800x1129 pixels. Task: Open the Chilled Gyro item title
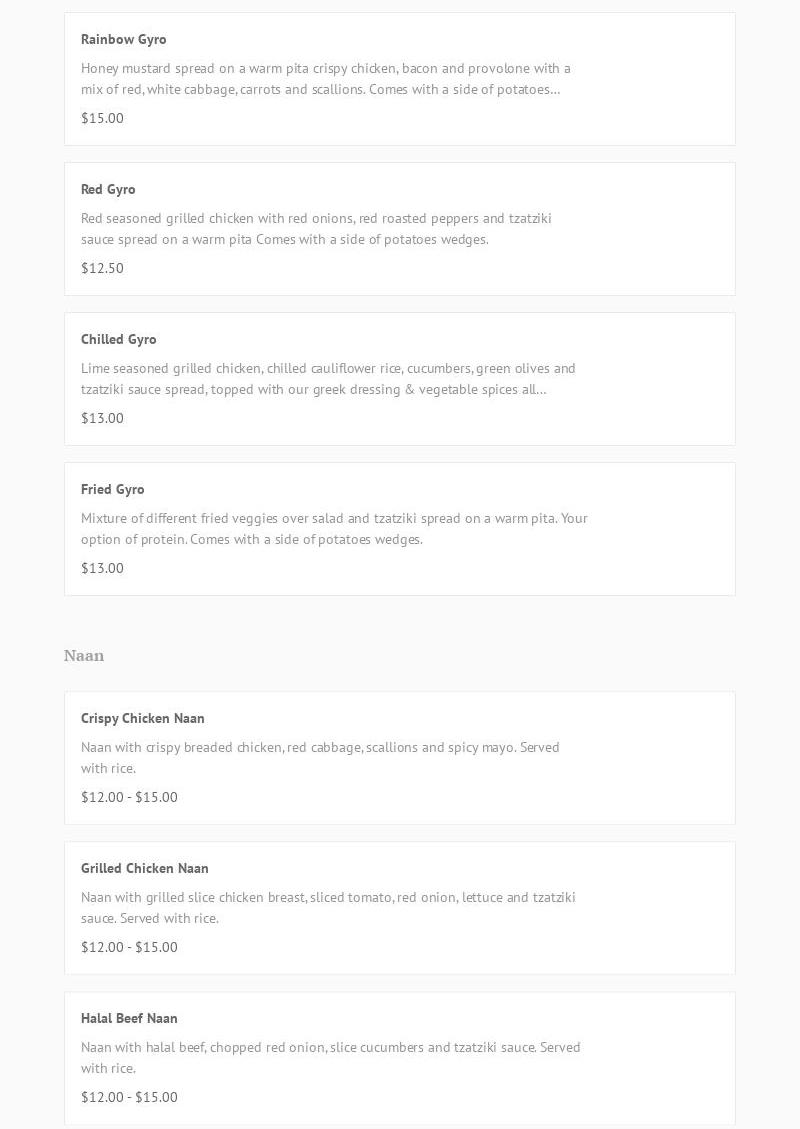click(x=119, y=339)
